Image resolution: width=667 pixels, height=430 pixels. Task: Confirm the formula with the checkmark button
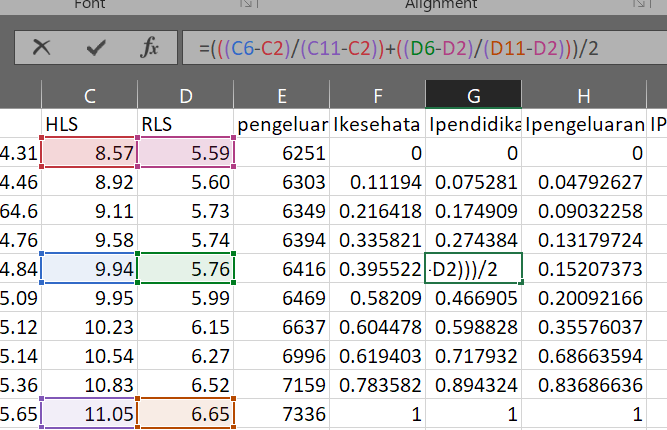pos(96,47)
